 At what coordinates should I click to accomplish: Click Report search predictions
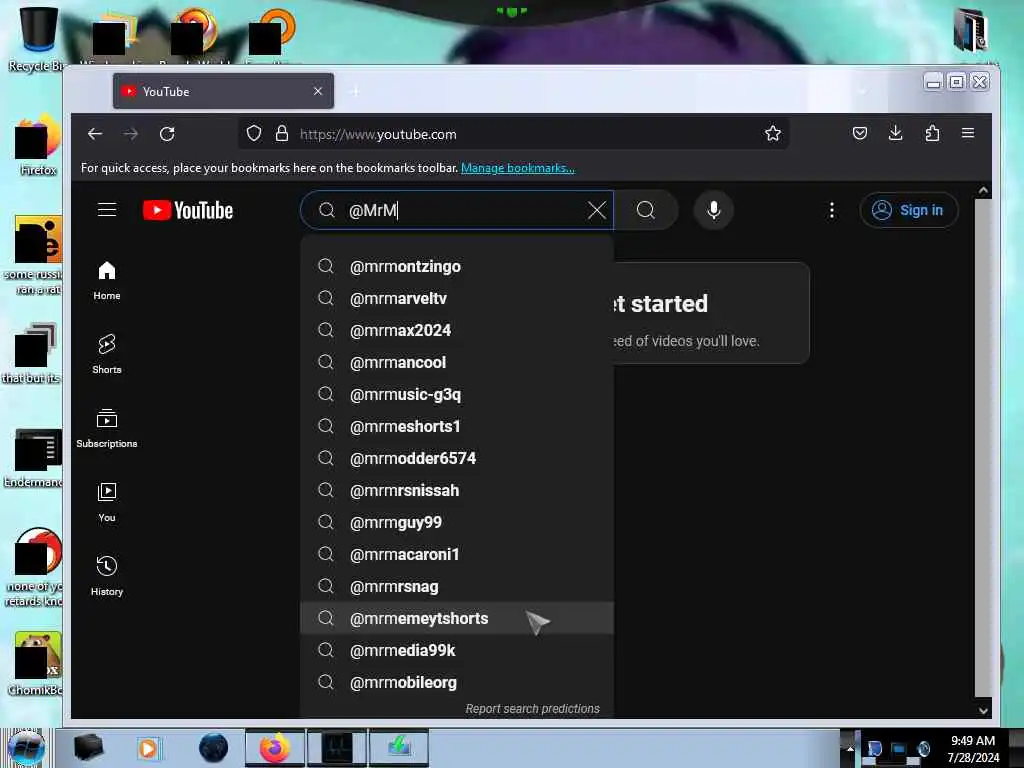click(532, 709)
